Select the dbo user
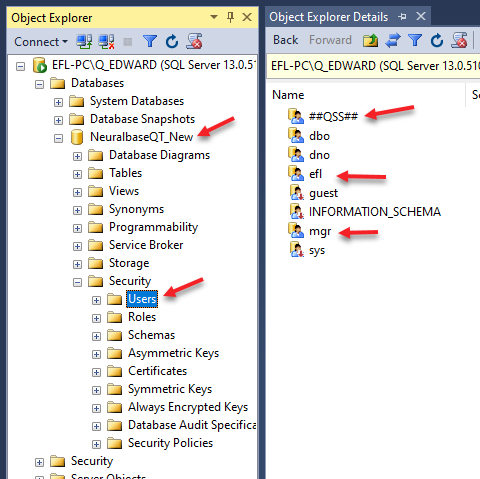Image resolution: width=480 pixels, height=479 pixels. tap(319, 136)
